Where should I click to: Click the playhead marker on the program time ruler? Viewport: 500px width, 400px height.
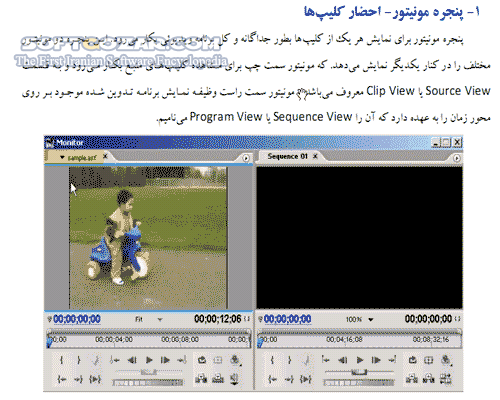[260, 342]
